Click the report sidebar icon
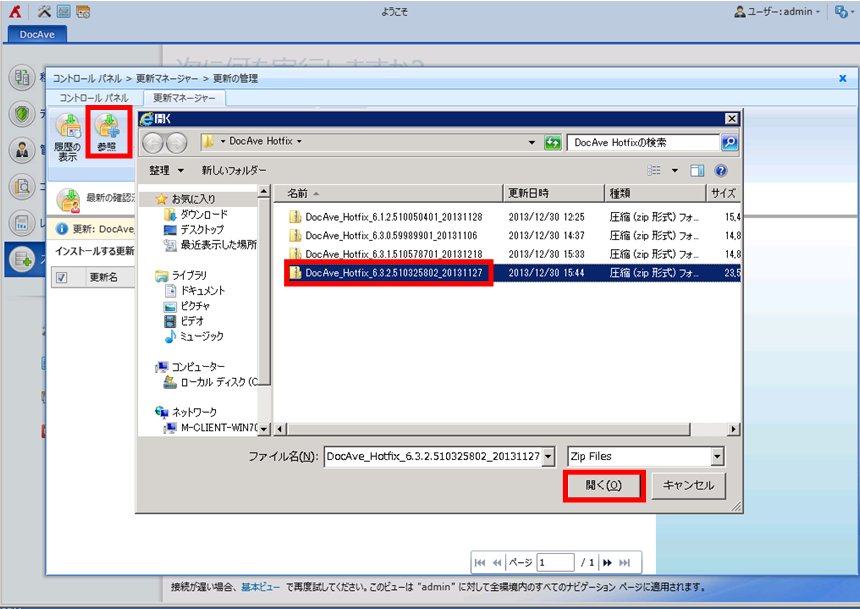 pyautogui.click(x=22, y=223)
